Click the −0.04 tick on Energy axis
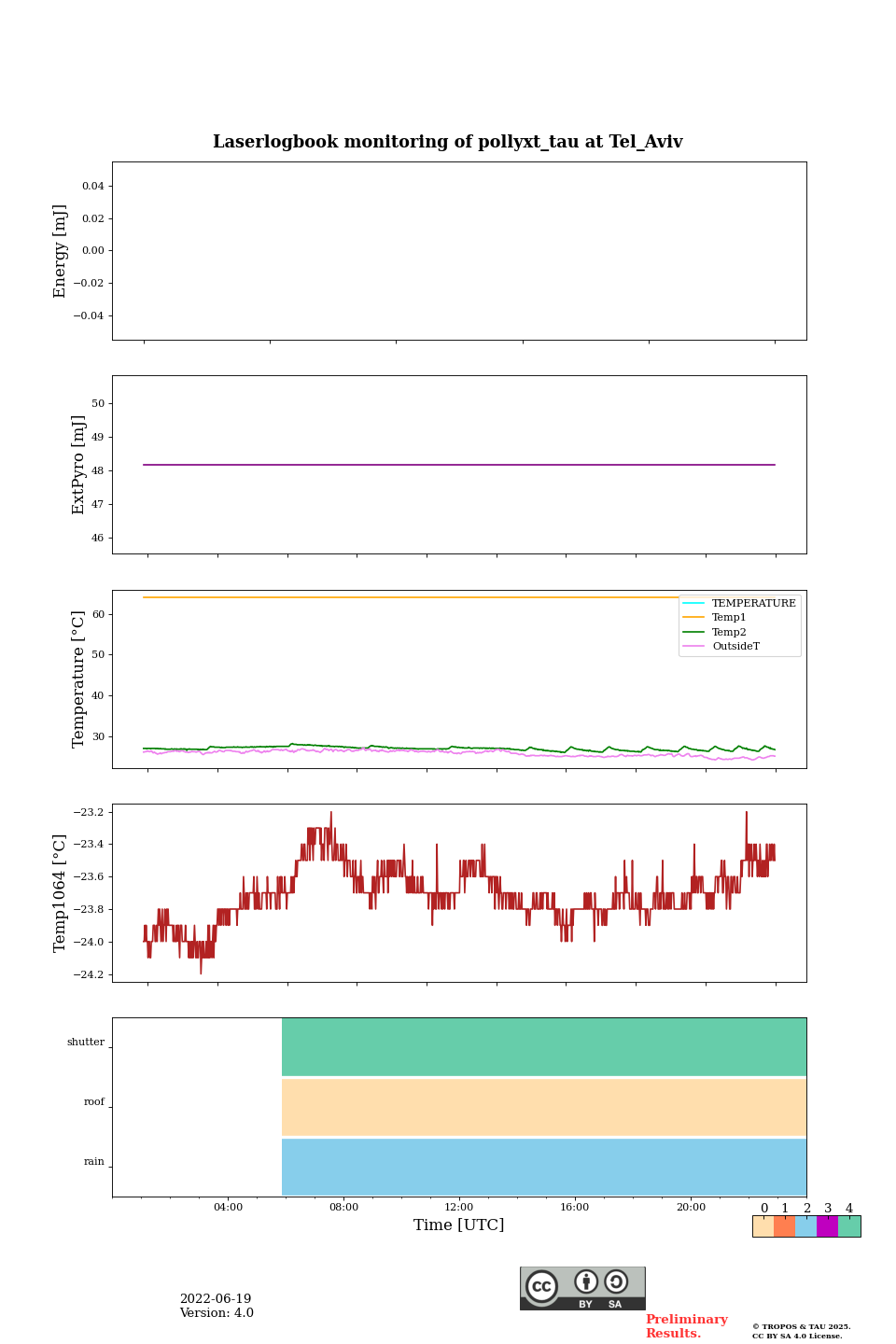 (x=90, y=315)
